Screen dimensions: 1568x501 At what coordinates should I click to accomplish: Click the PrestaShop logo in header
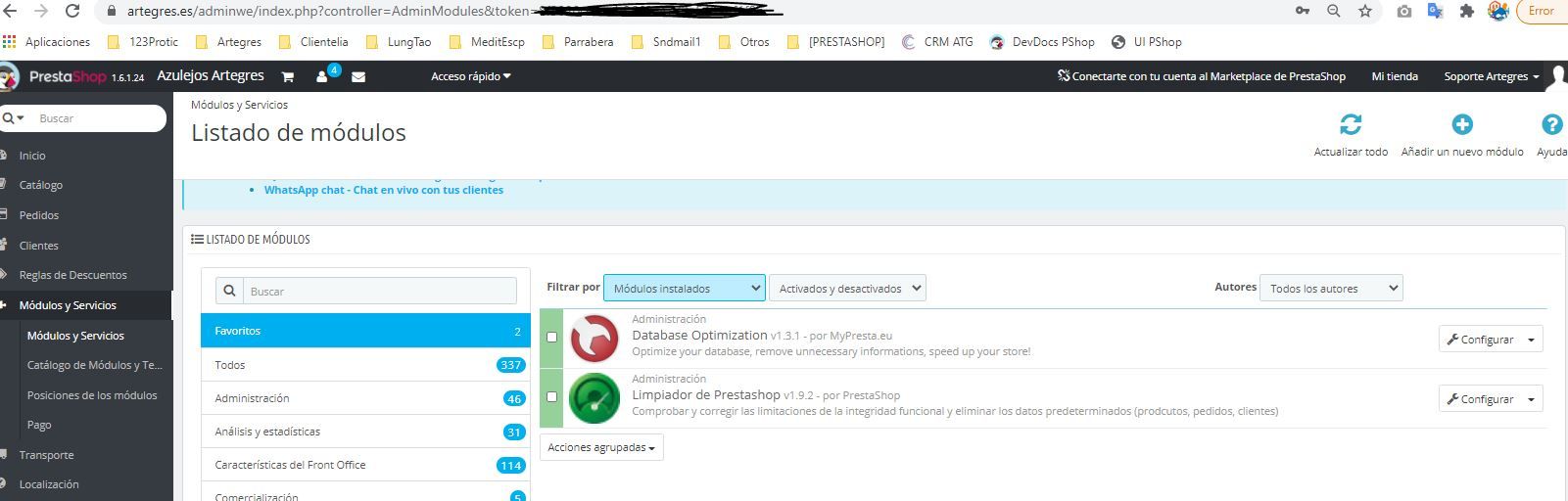[x=67, y=76]
